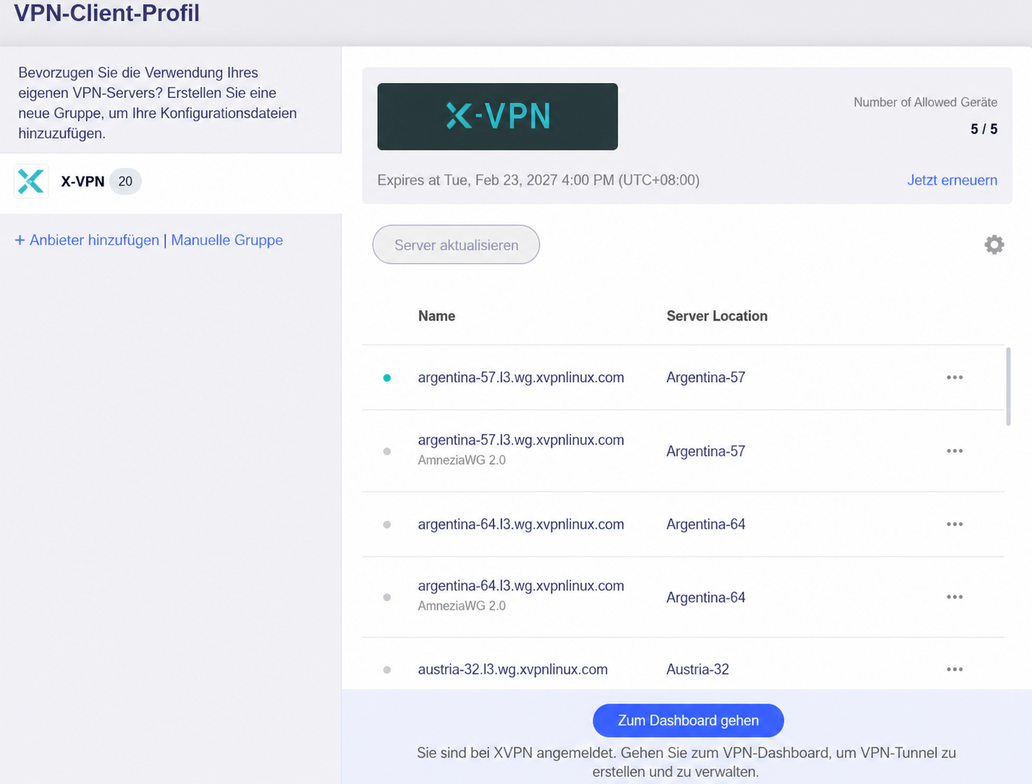Open more options for argentina-64 AmneziaWG row
This screenshot has height=784, width=1032.
pos(954,597)
